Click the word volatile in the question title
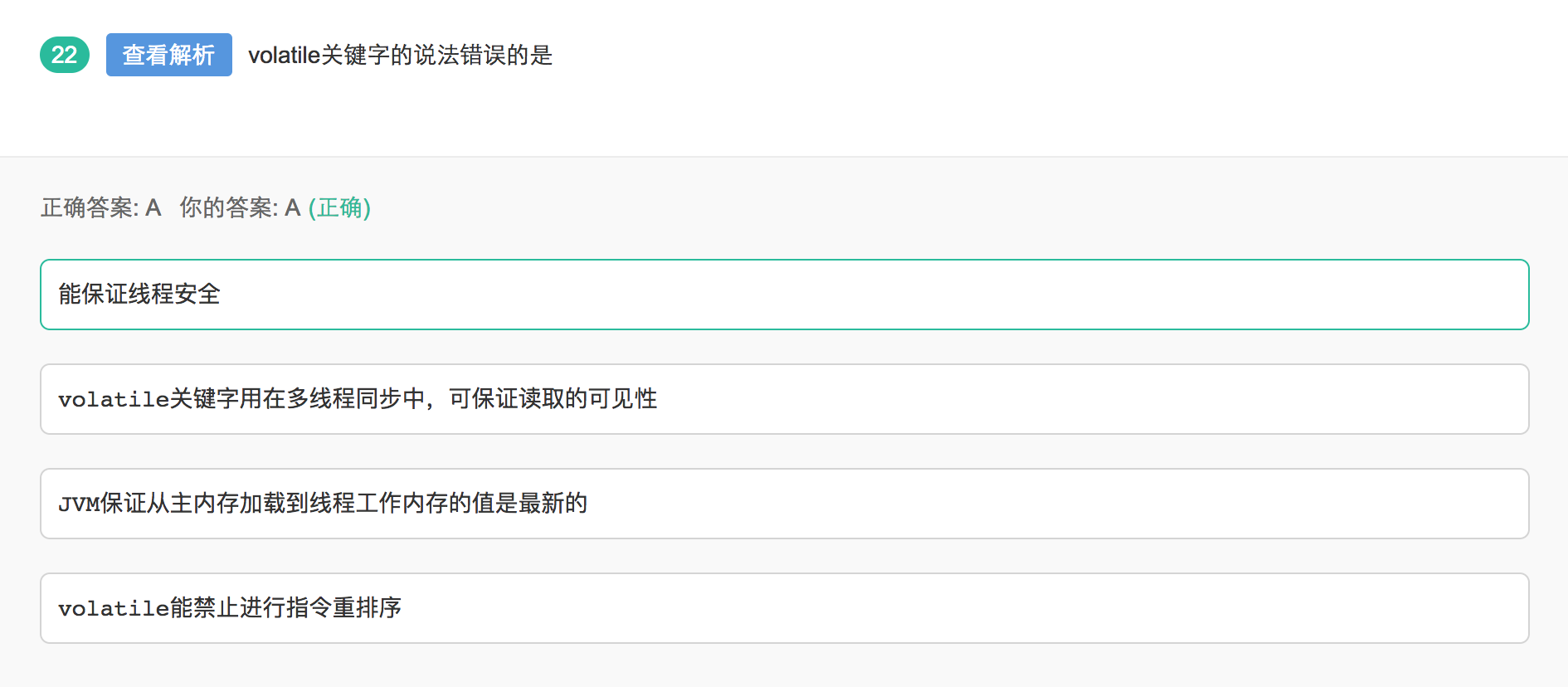 point(284,55)
